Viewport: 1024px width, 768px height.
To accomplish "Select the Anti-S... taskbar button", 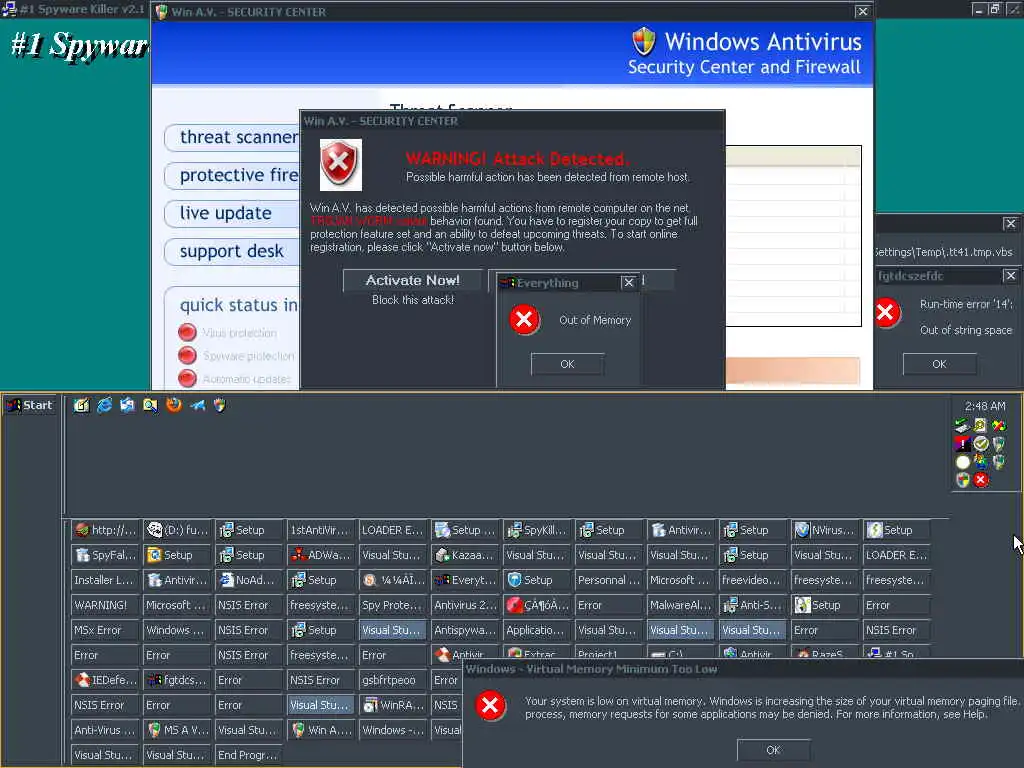I will tap(752, 605).
